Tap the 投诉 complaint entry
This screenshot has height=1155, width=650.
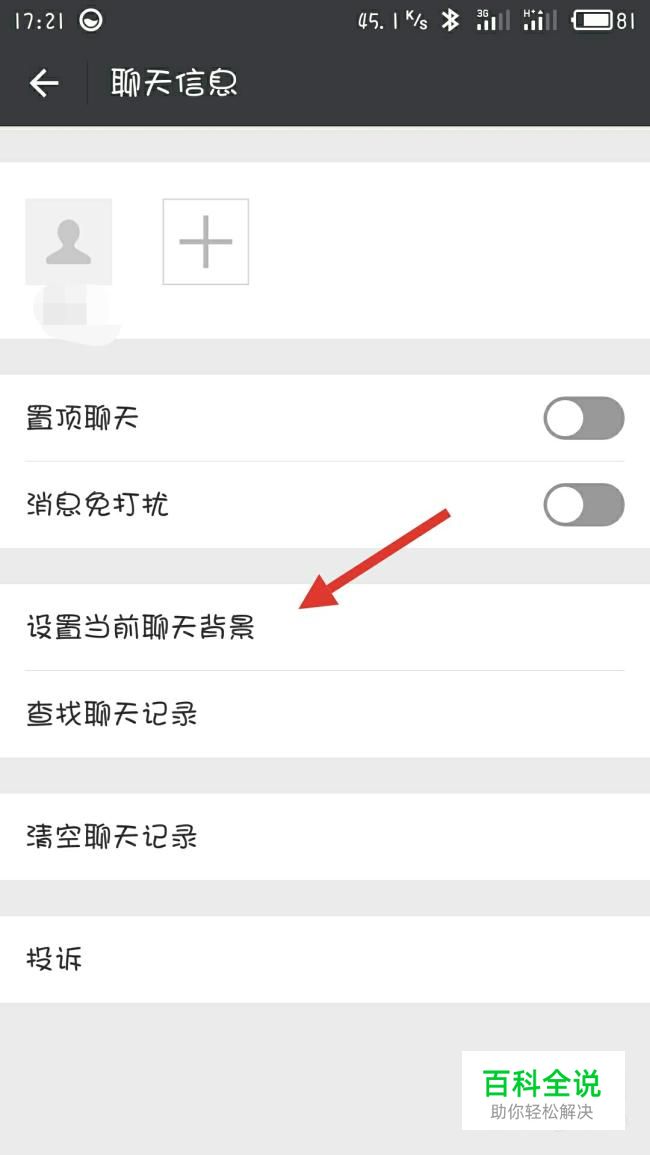click(x=325, y=960)
